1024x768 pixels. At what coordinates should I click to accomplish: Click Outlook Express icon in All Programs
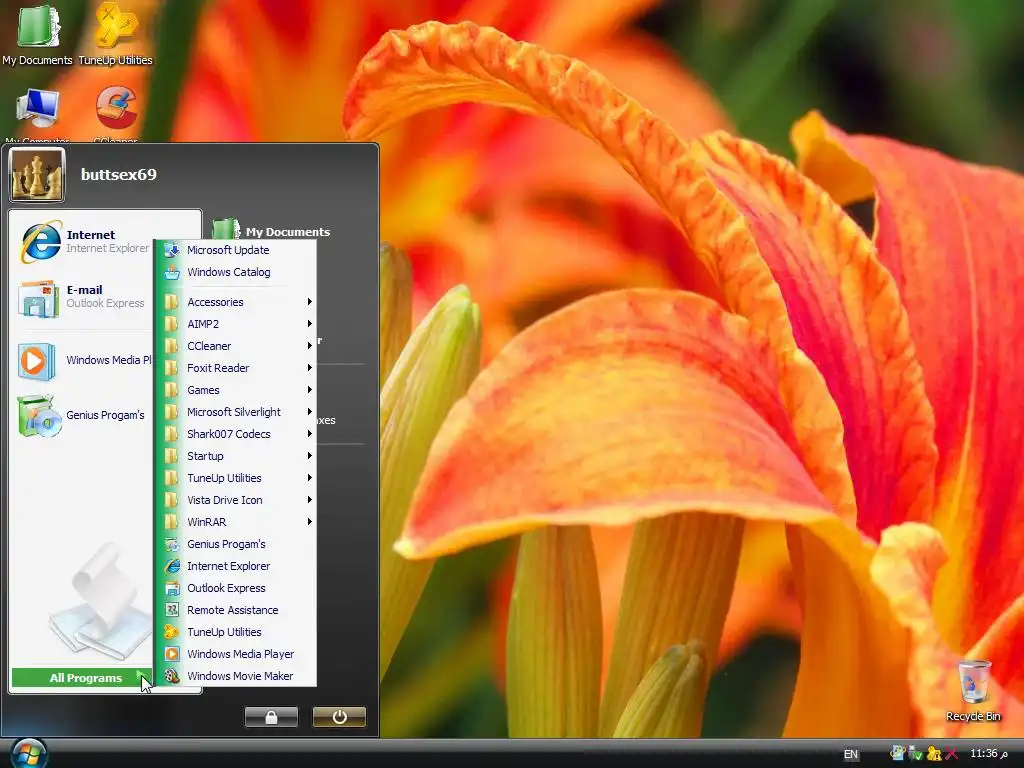(x=172, y=588)
